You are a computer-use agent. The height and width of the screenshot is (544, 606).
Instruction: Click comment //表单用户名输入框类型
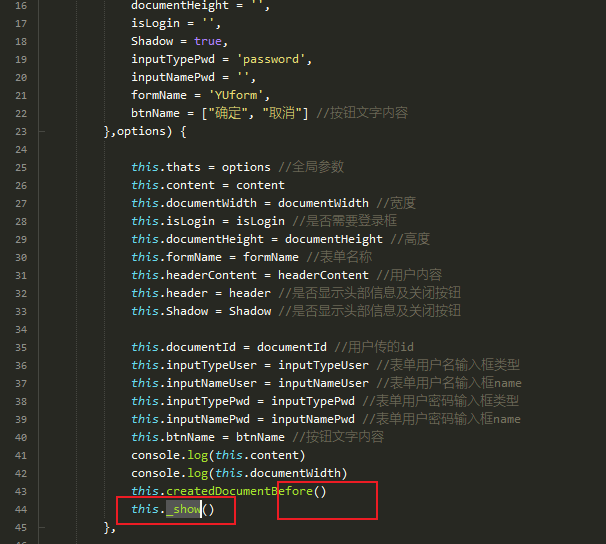click(448, 365)
